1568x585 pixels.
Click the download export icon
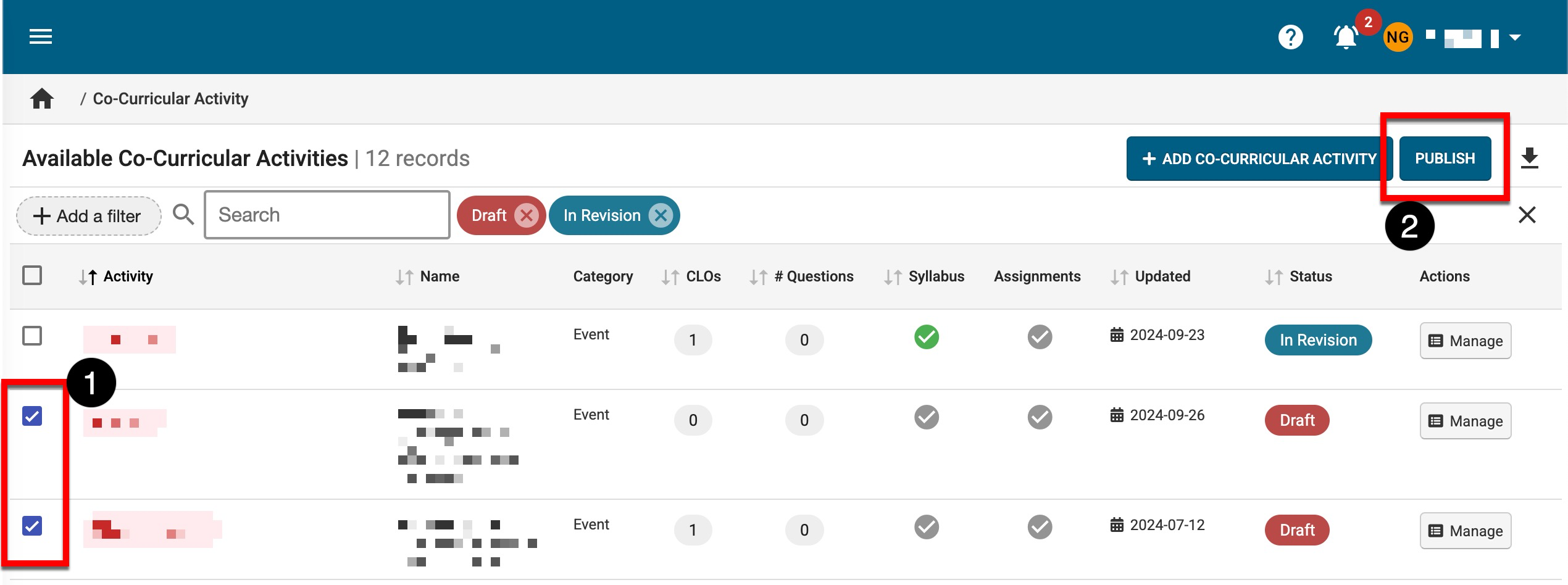pos(1529,159)
